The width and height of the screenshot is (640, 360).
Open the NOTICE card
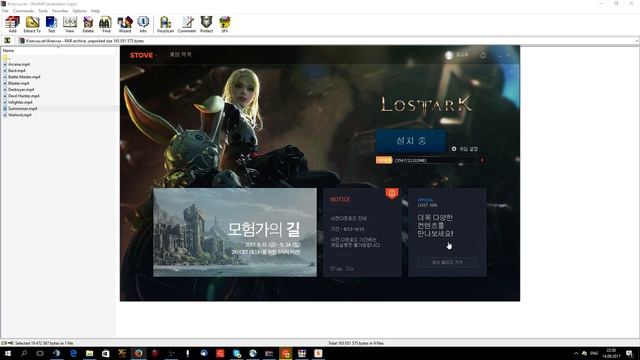point(362,232)
